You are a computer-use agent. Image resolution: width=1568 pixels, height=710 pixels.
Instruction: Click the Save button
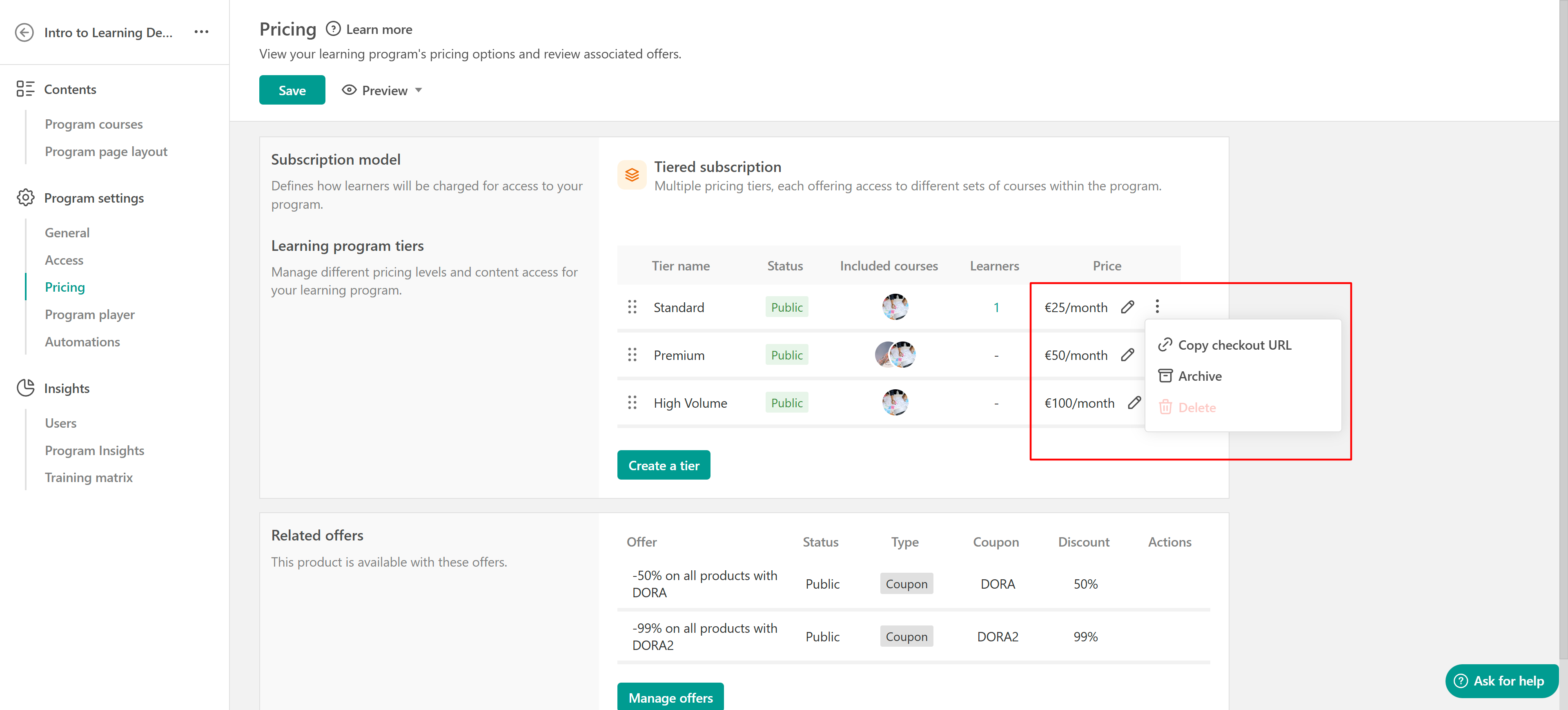pos(292,90)
